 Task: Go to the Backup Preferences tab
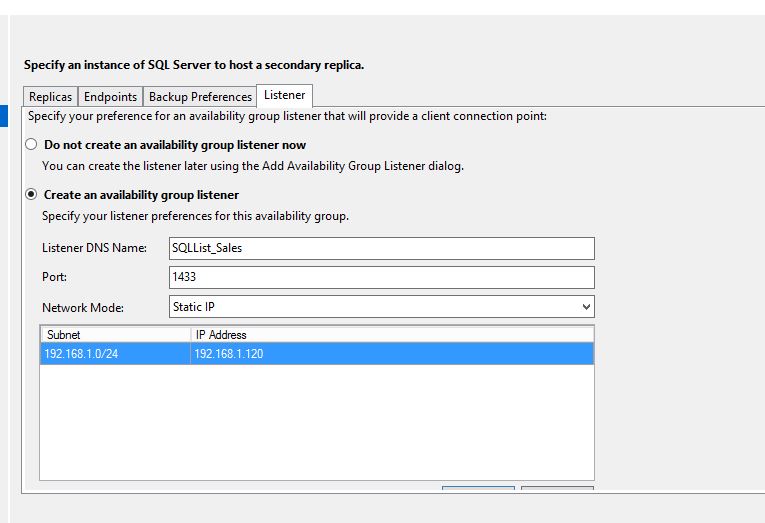tap(200, 97)
